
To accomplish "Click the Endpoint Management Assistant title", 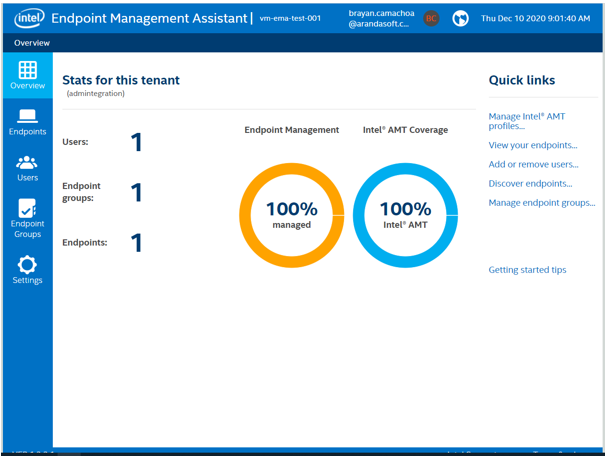I will click(x=149, y=18).
